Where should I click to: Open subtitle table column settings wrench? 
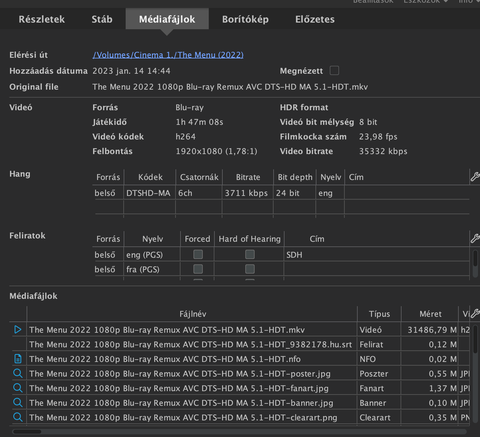click(x=475, y=238)
